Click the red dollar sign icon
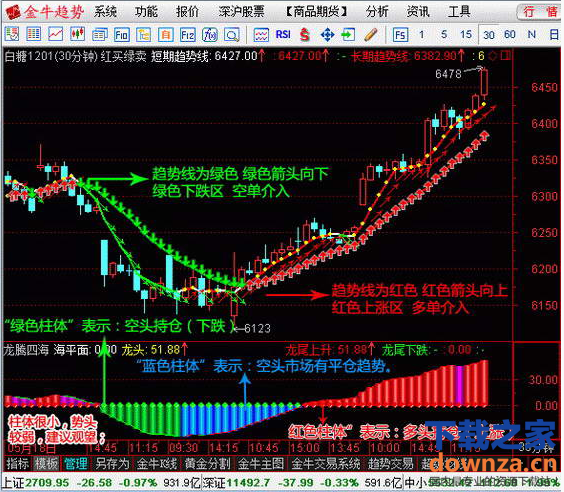The image size is (564, 492). [x=304, y=35]
